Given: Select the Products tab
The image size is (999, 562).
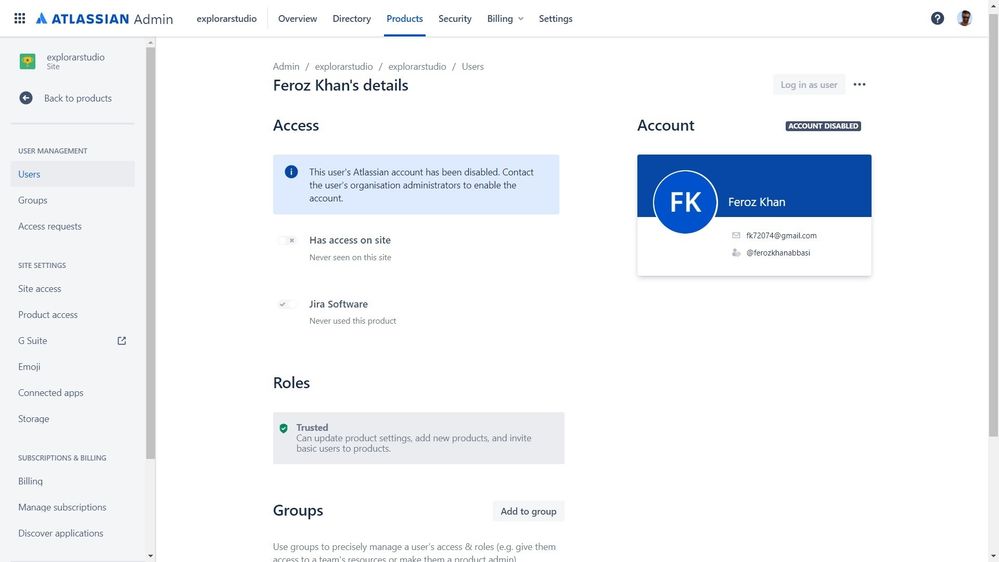Looking at the screenshot, I should tap(405, 18).
